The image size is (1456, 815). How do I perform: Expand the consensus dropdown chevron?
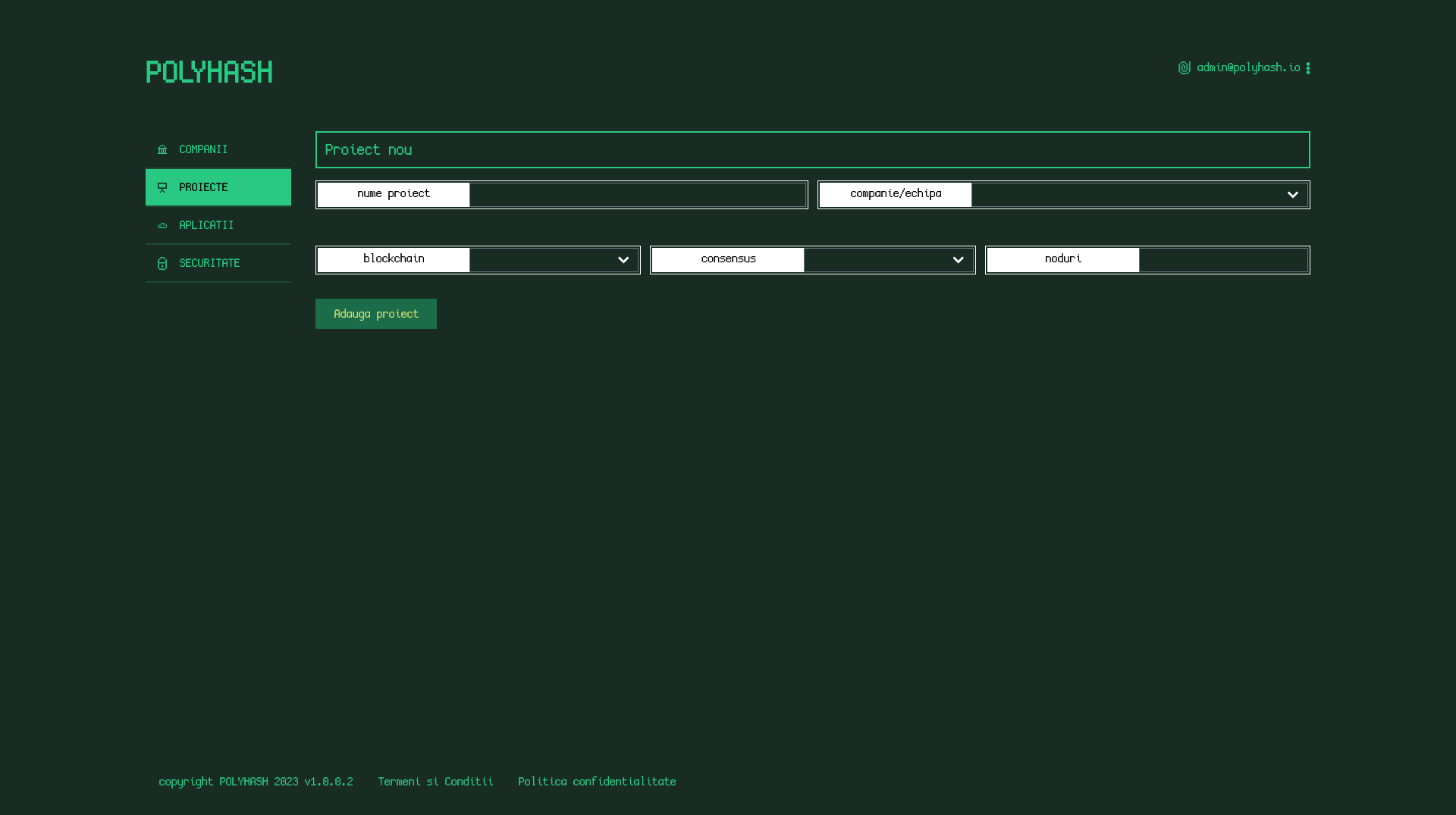pyautogui.click(x=958, y=261)
